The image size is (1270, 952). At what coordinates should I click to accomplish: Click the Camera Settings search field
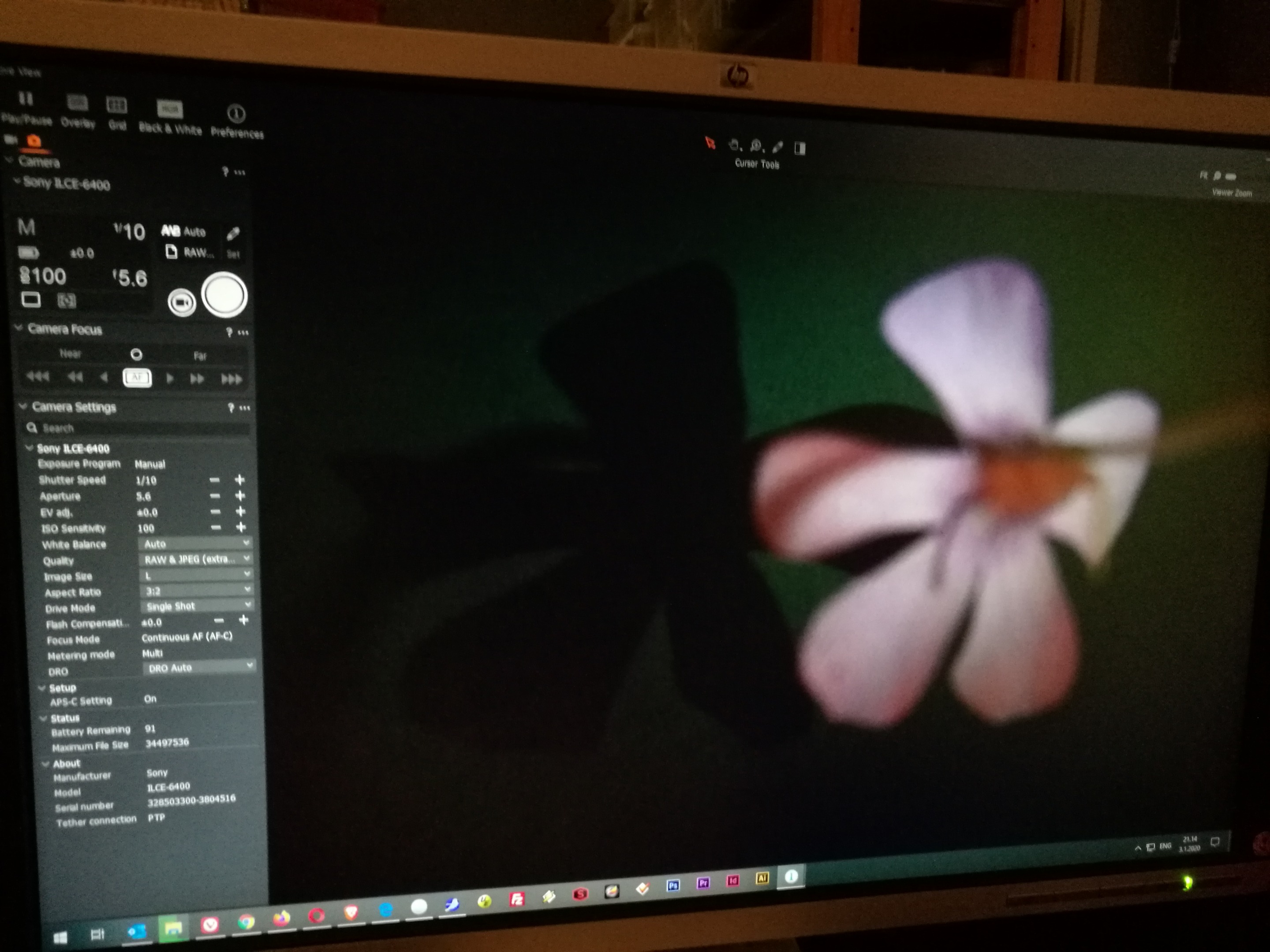(138, 428)
